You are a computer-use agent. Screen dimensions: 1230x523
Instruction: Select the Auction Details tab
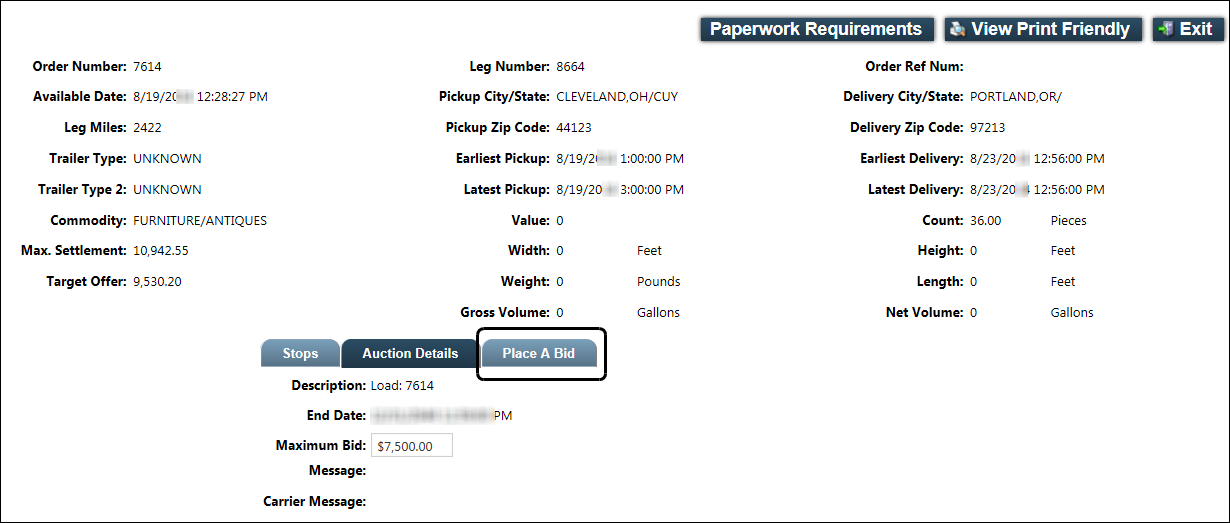tap(410, 353)
